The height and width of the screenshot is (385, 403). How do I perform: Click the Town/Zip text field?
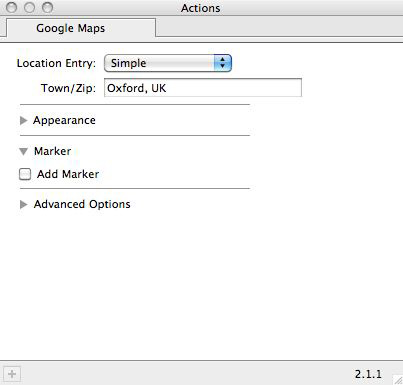coord(203,88)
